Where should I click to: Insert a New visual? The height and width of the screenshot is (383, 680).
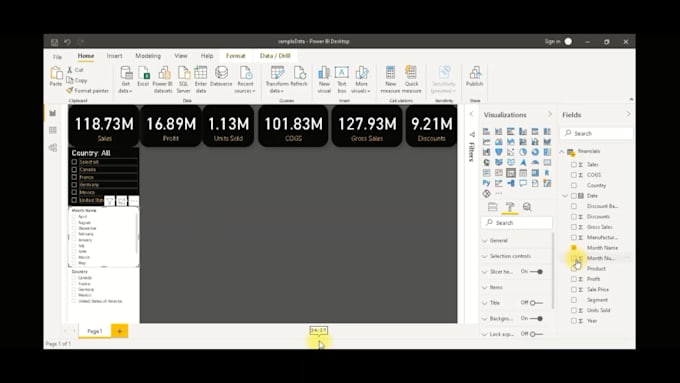tap(324, 79)
